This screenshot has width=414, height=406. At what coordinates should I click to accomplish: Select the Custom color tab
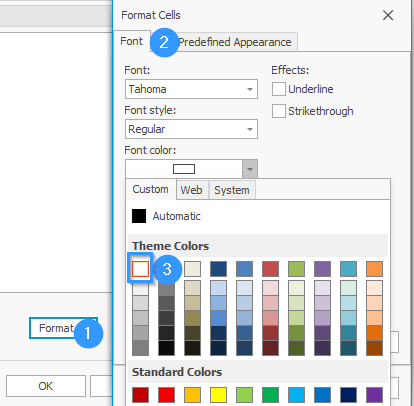click(151, 189)
